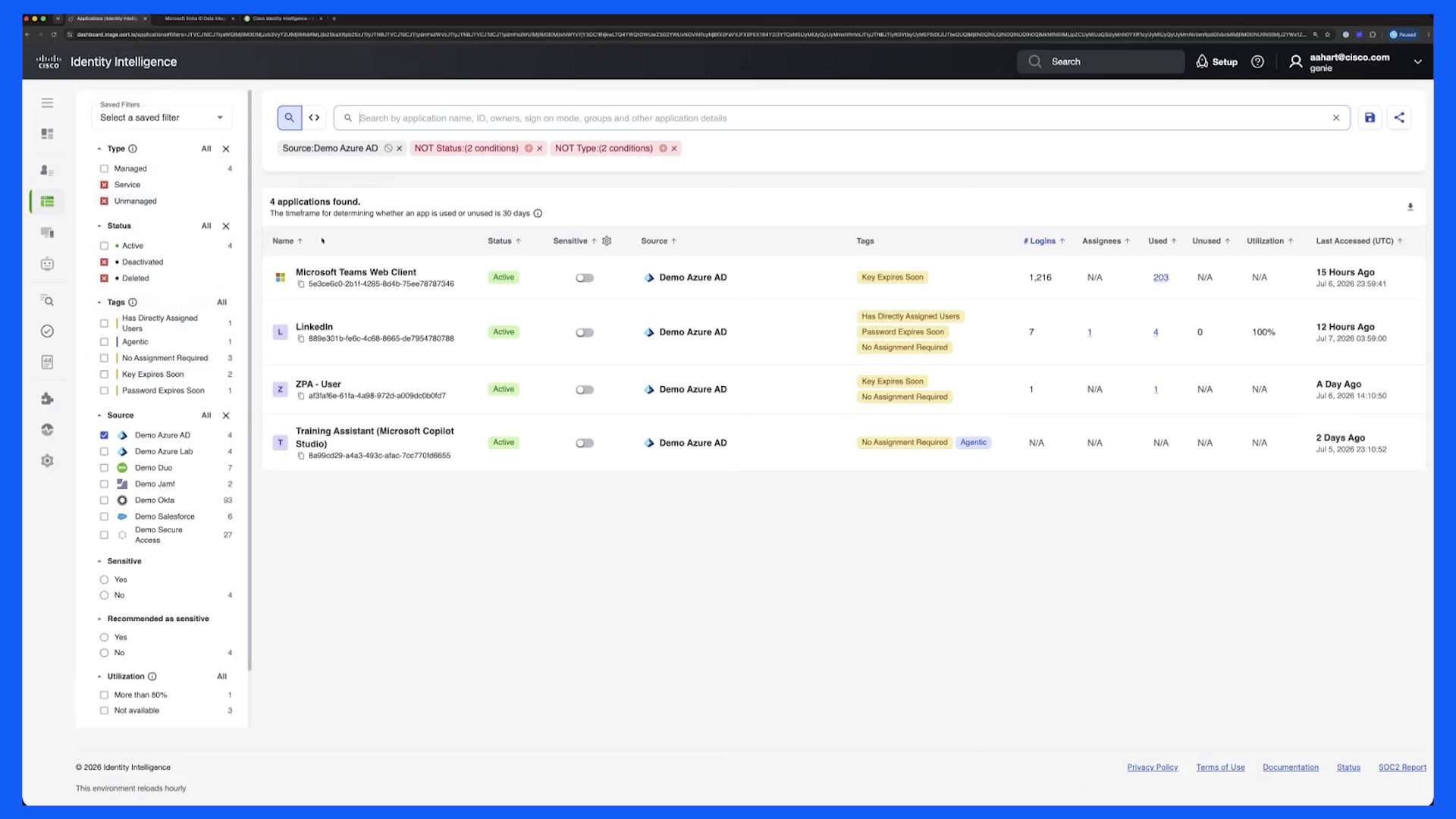Remove the Source:Demo Azure AD filter chip

click(x=399, y=149)
